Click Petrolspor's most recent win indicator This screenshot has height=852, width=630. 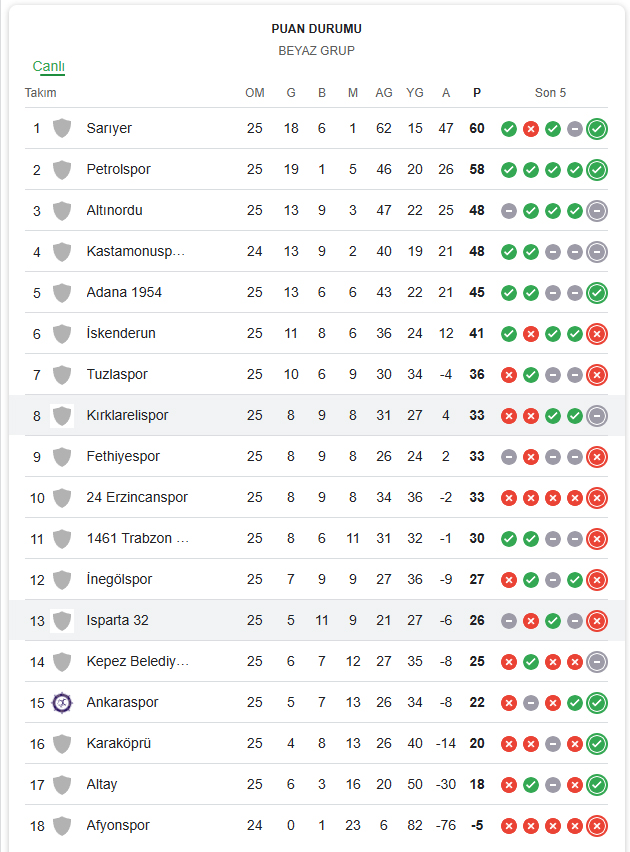coord(597,170)
